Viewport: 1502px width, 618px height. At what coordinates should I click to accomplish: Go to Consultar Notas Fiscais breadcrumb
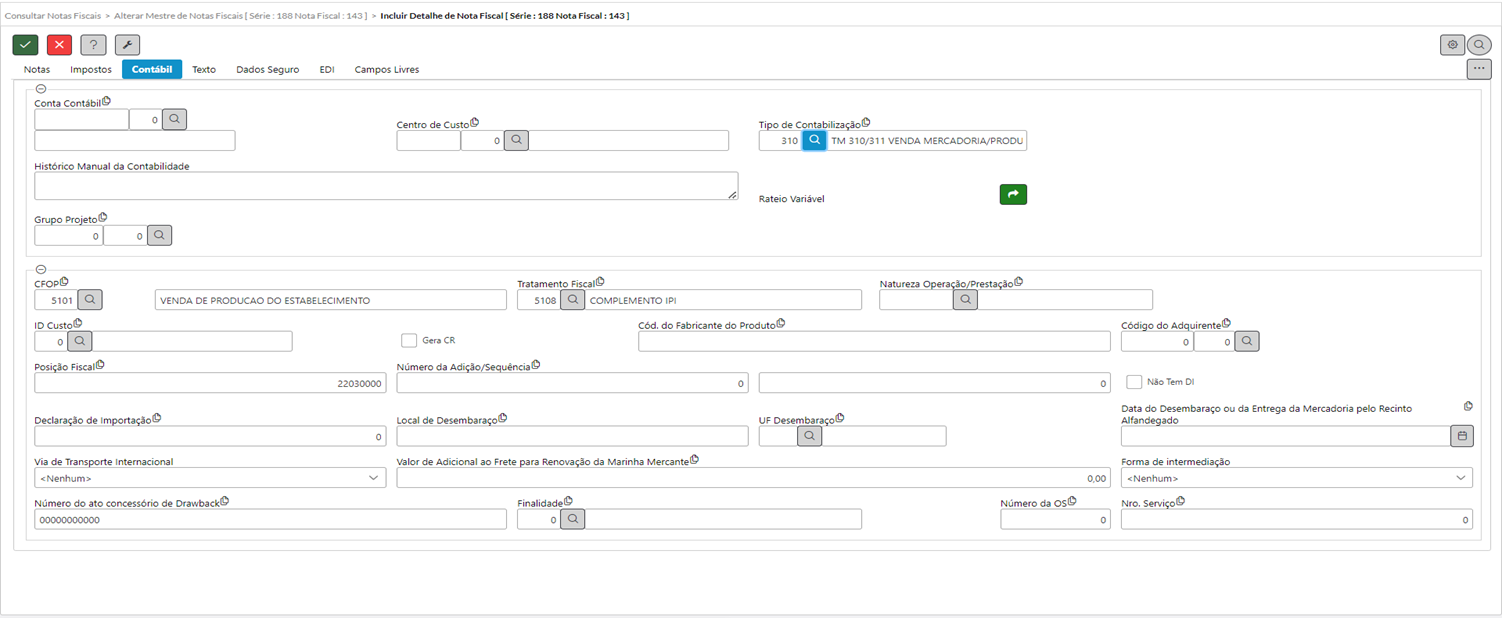click(51, 16)
